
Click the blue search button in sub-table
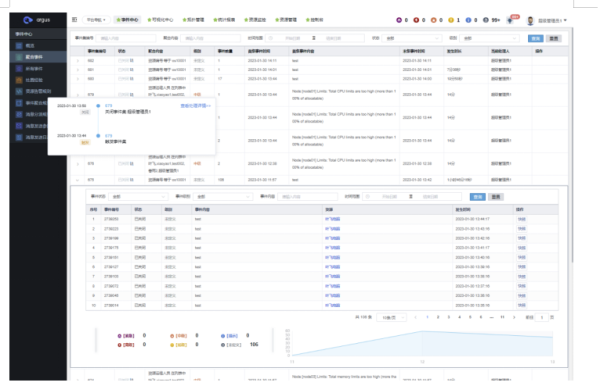pyautogui.click(x=478, y=197)
